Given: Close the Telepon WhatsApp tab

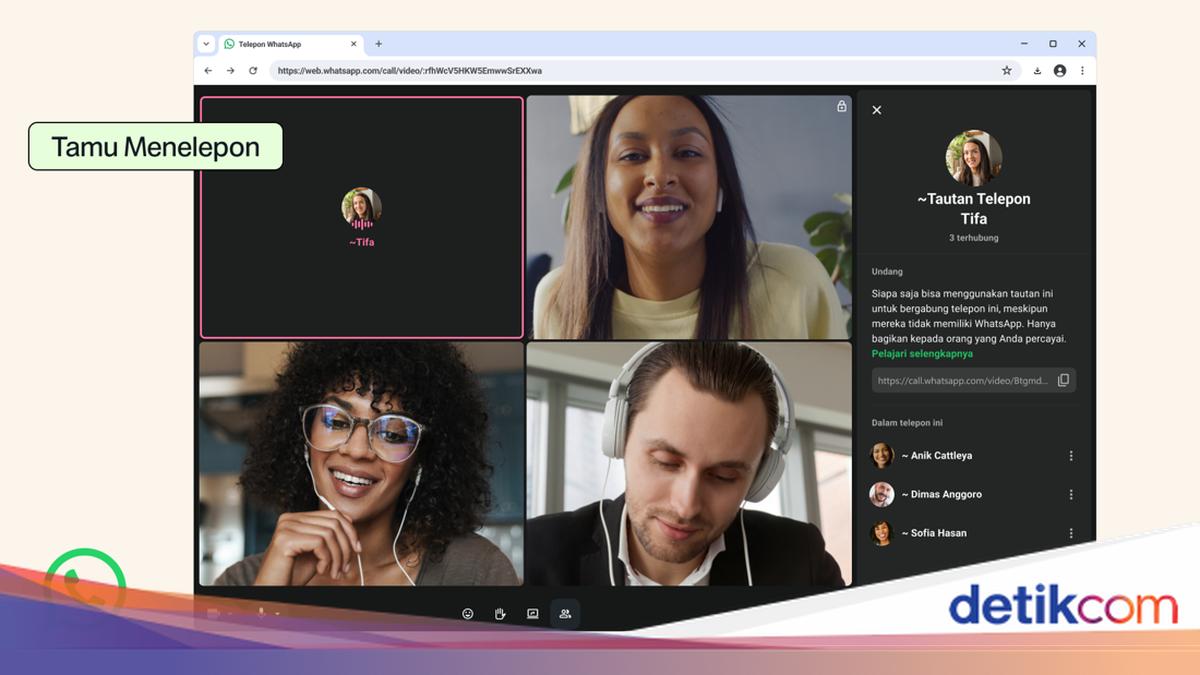Looking at the screenshot, I should tap(354, 44).
